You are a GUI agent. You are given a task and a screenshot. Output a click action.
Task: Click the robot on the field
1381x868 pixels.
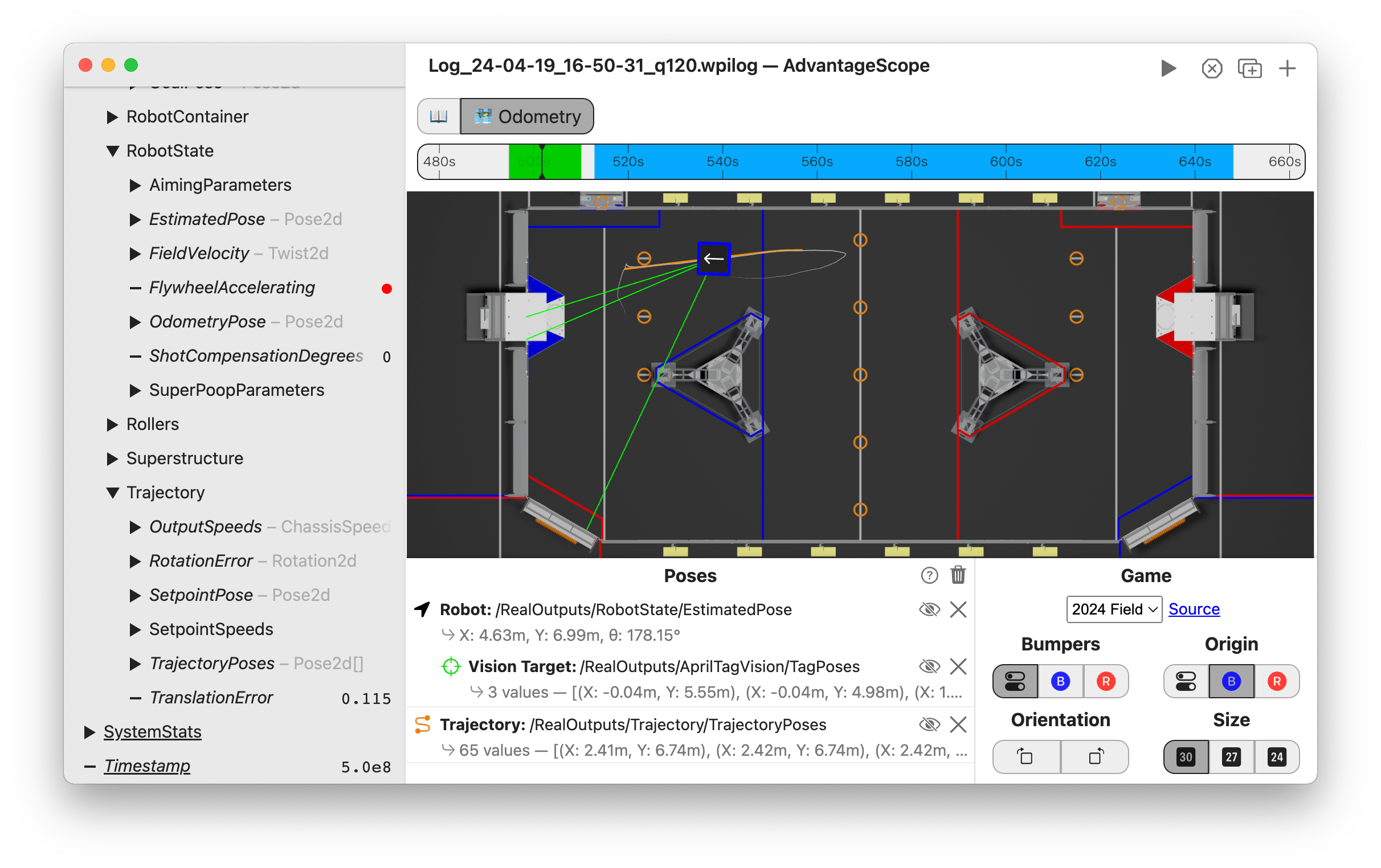[x=713, y=259]
